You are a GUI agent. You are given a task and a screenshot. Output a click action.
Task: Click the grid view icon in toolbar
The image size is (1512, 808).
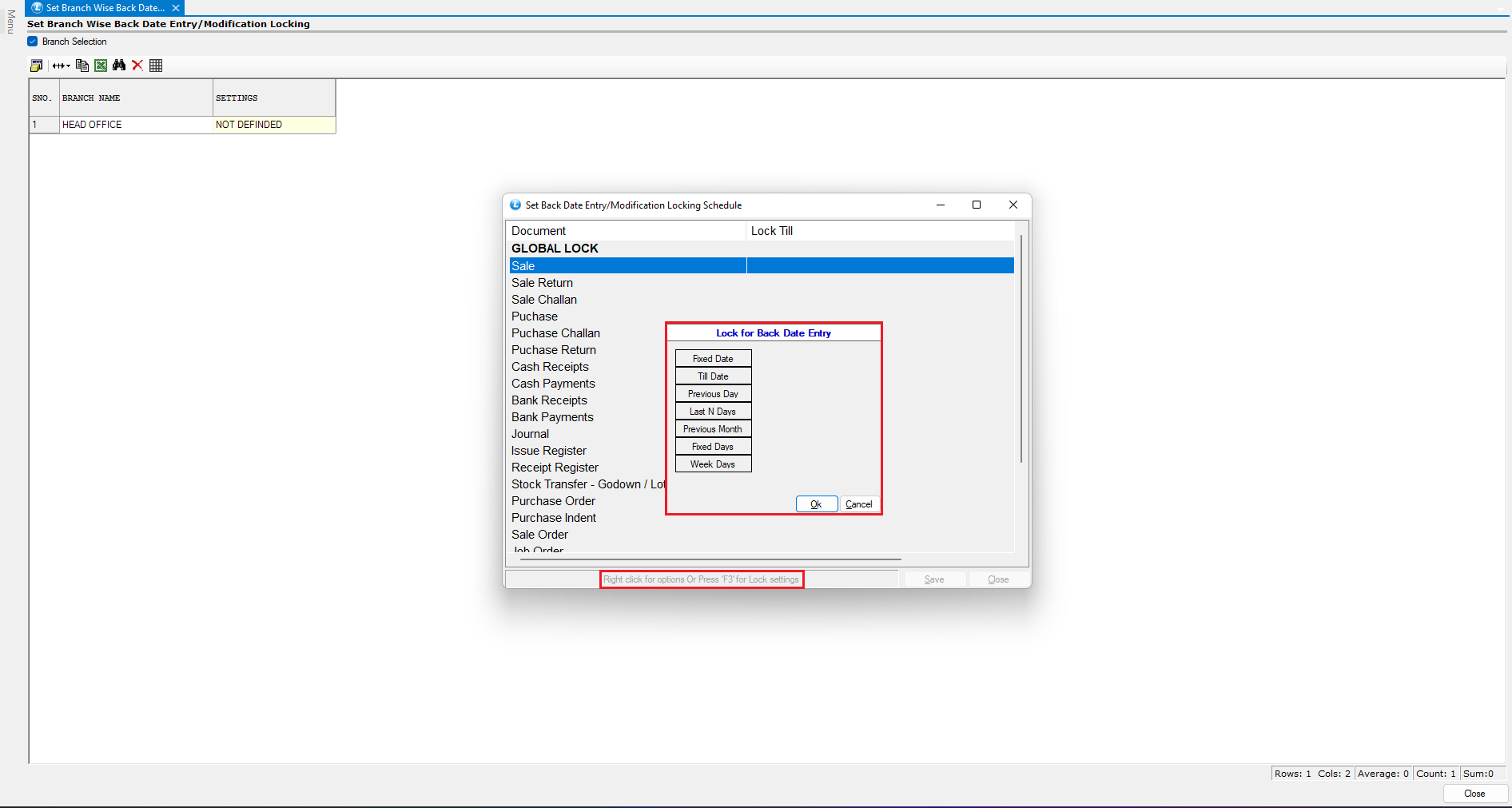(156, 66)
